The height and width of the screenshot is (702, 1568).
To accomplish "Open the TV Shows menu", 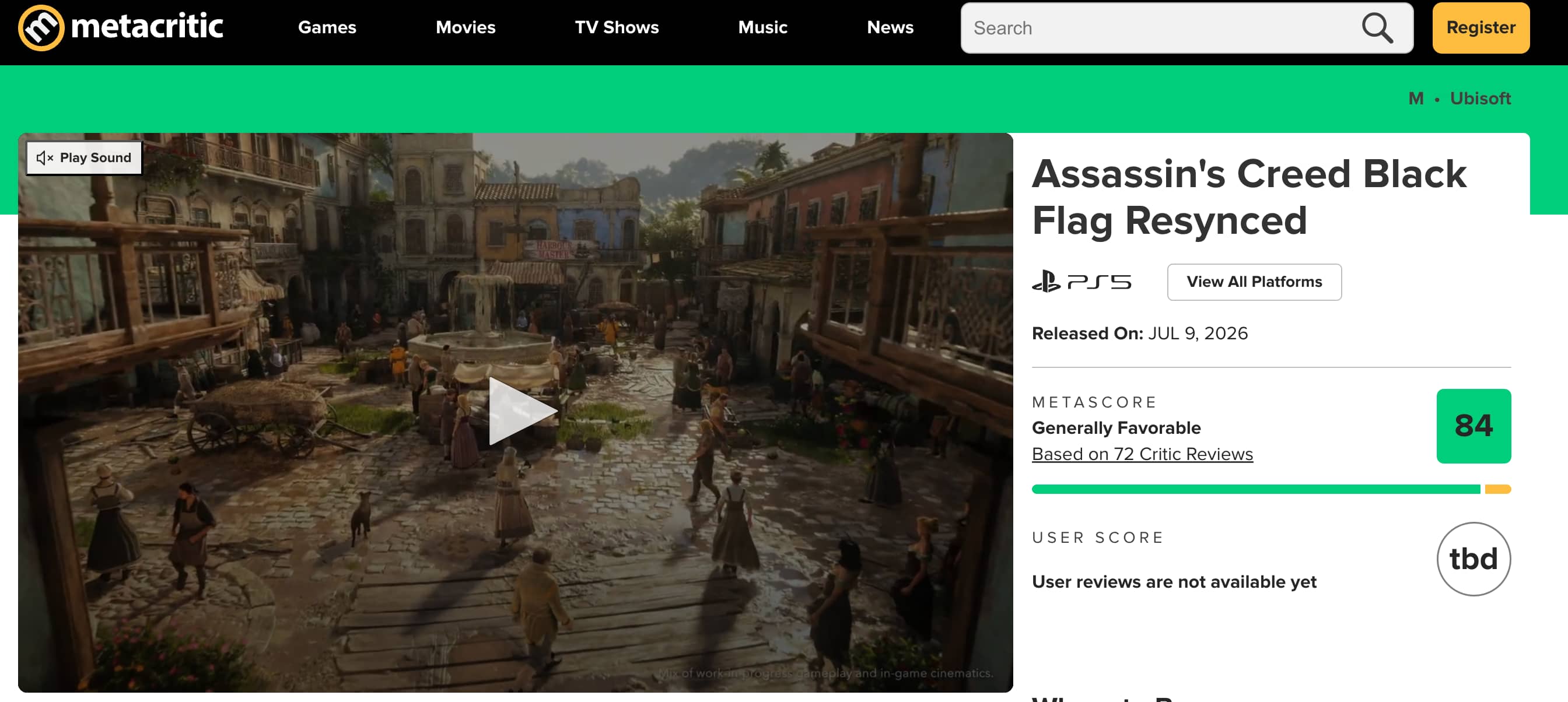I will pos(617,27).
